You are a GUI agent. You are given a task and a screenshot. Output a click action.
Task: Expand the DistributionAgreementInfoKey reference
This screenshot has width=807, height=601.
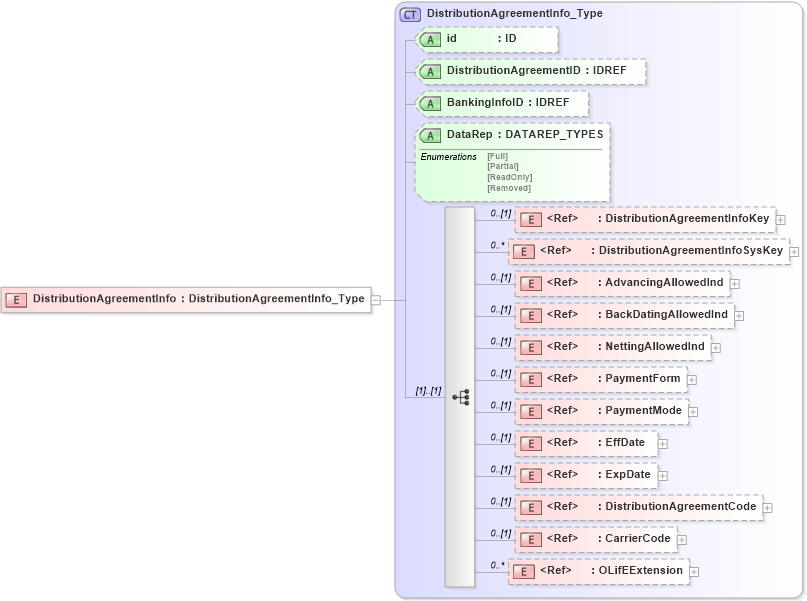[x=780, y=218]
